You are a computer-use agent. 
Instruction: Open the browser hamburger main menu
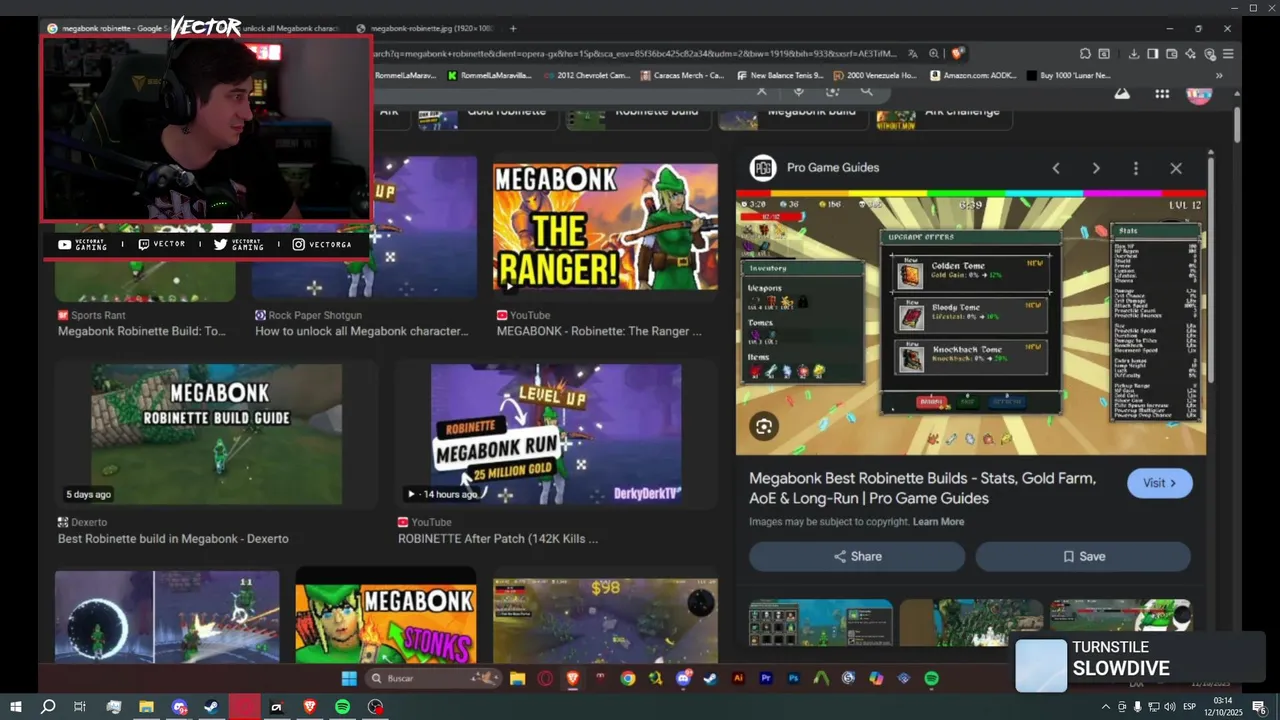[x=1228, y=54]
